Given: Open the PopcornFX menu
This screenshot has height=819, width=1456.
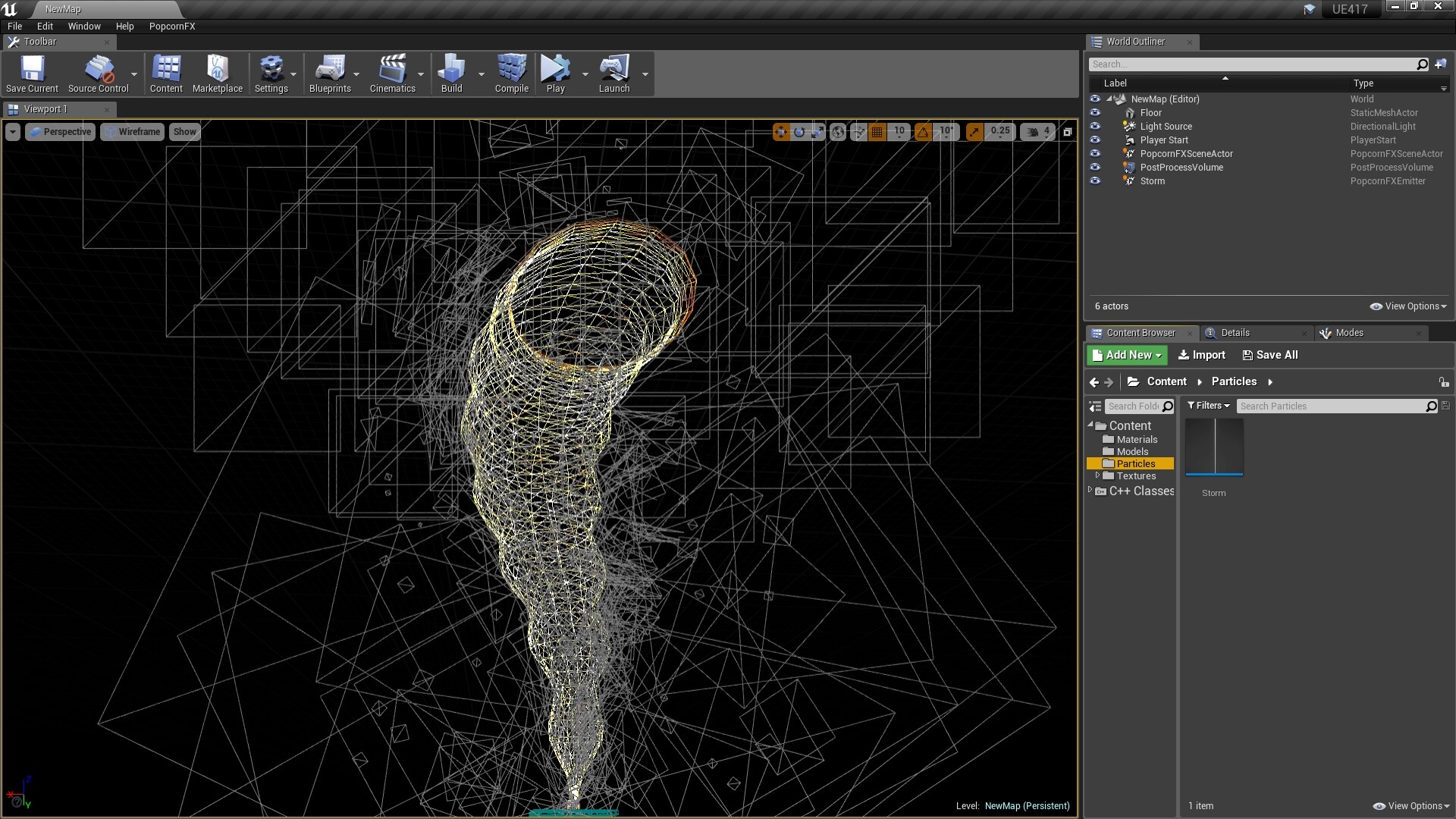Looking at the screenshot, I should pos(172,26).
